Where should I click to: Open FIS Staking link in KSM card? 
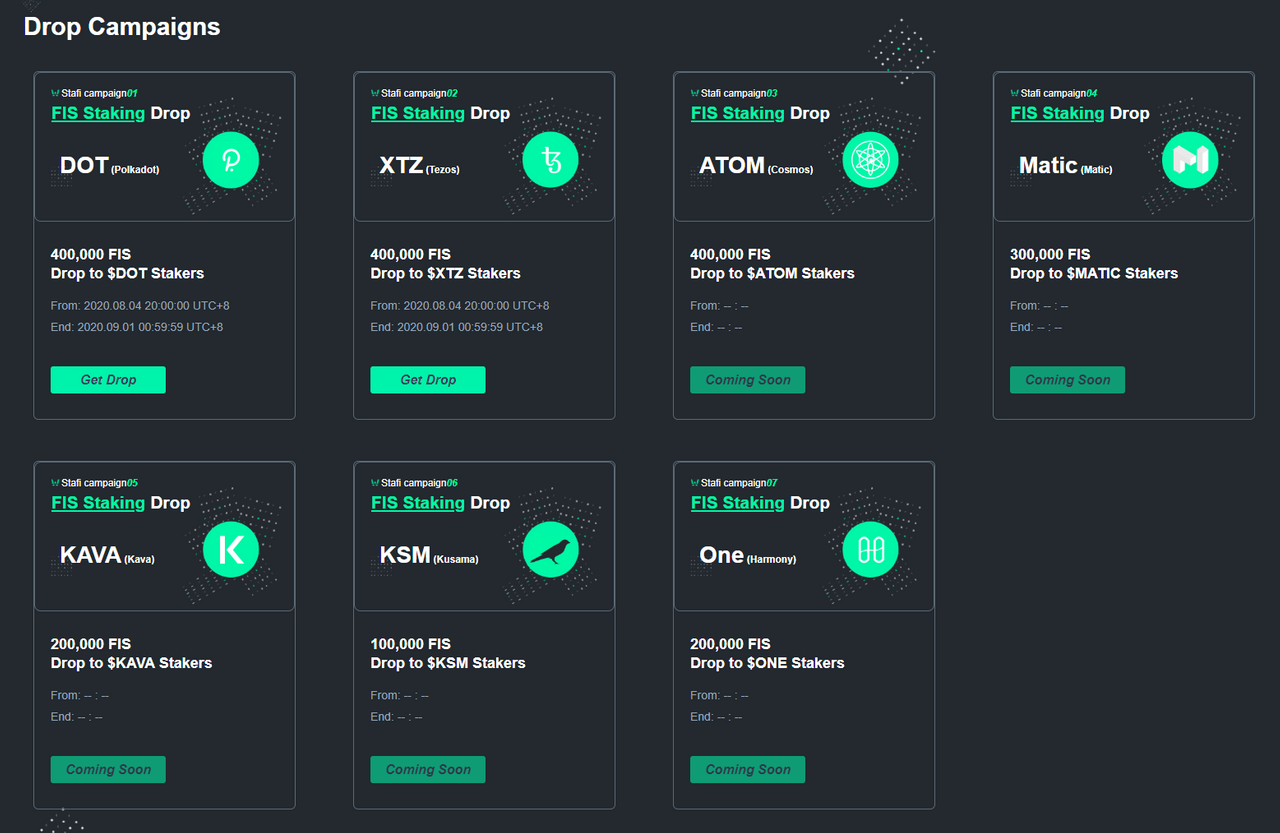coord(418,503)
